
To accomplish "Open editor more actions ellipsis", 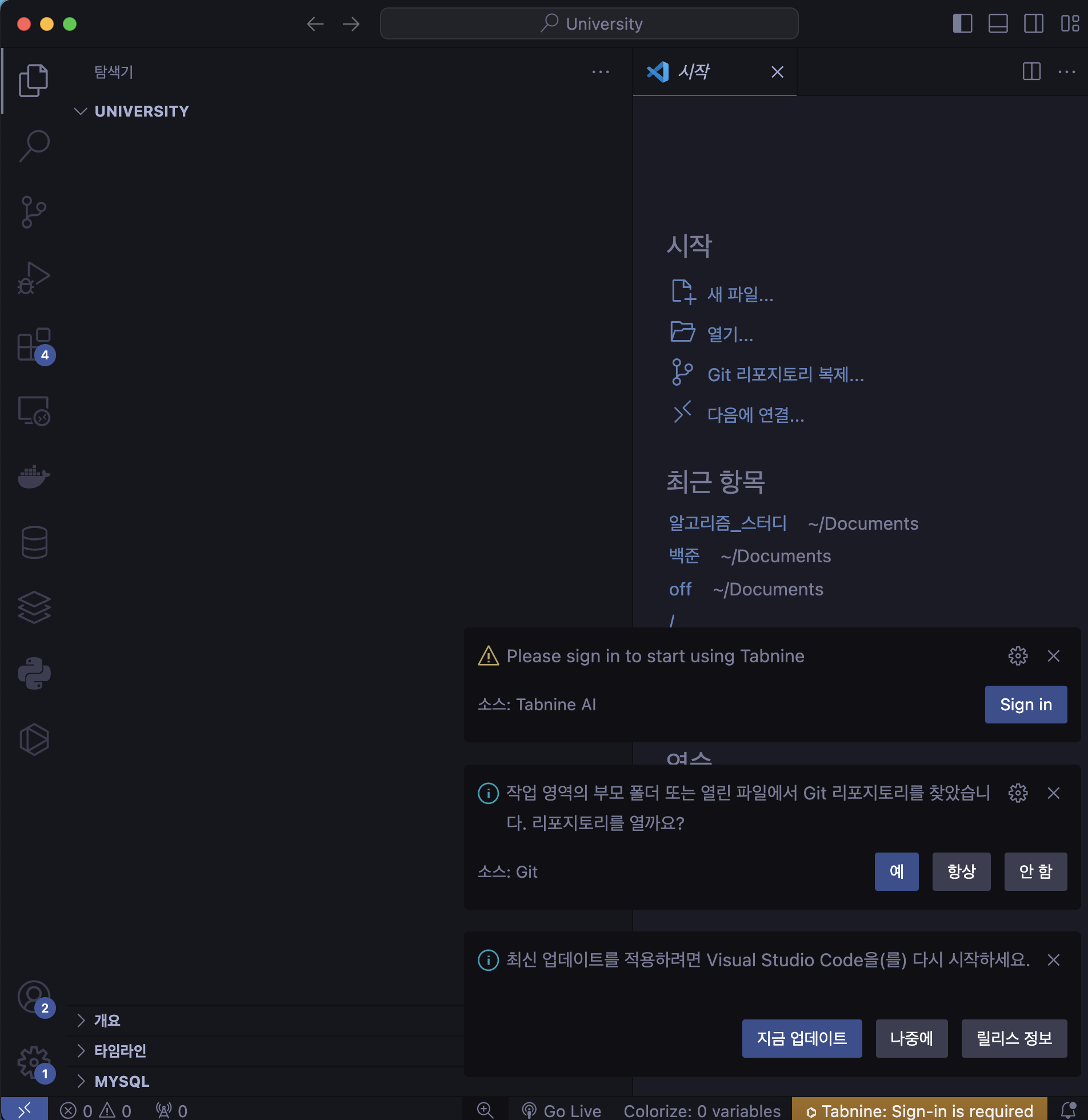I will pos(1066,72).
